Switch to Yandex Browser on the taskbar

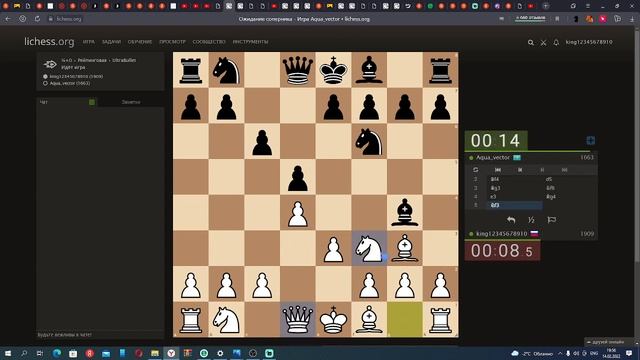tap(171, 353)
